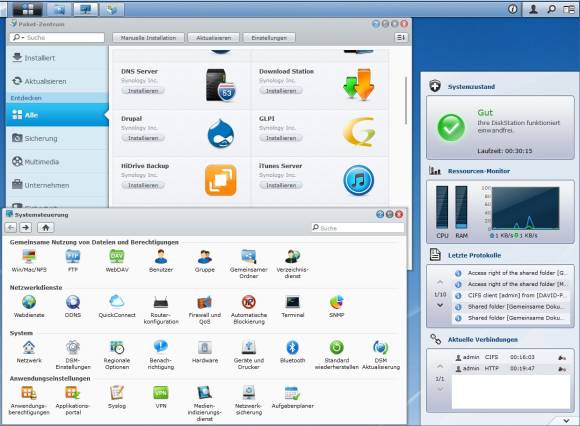Viewport: 580px width, 426px height.
Task: Open the Webdienste icon
Action: coord(29,302)
